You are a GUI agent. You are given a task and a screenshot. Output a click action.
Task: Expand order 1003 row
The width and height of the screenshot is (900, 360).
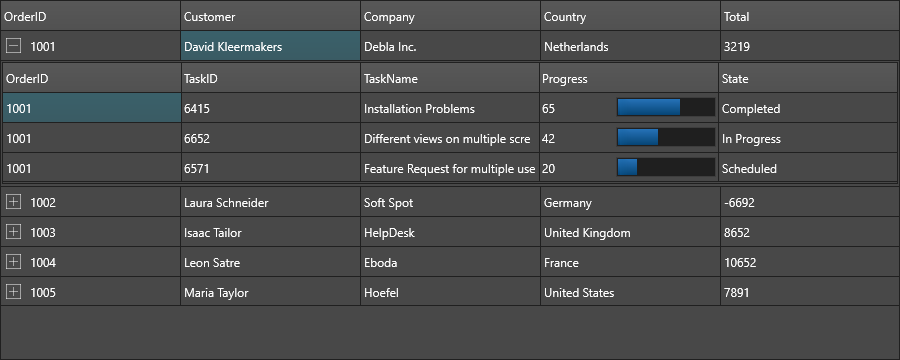click(13, 231)
